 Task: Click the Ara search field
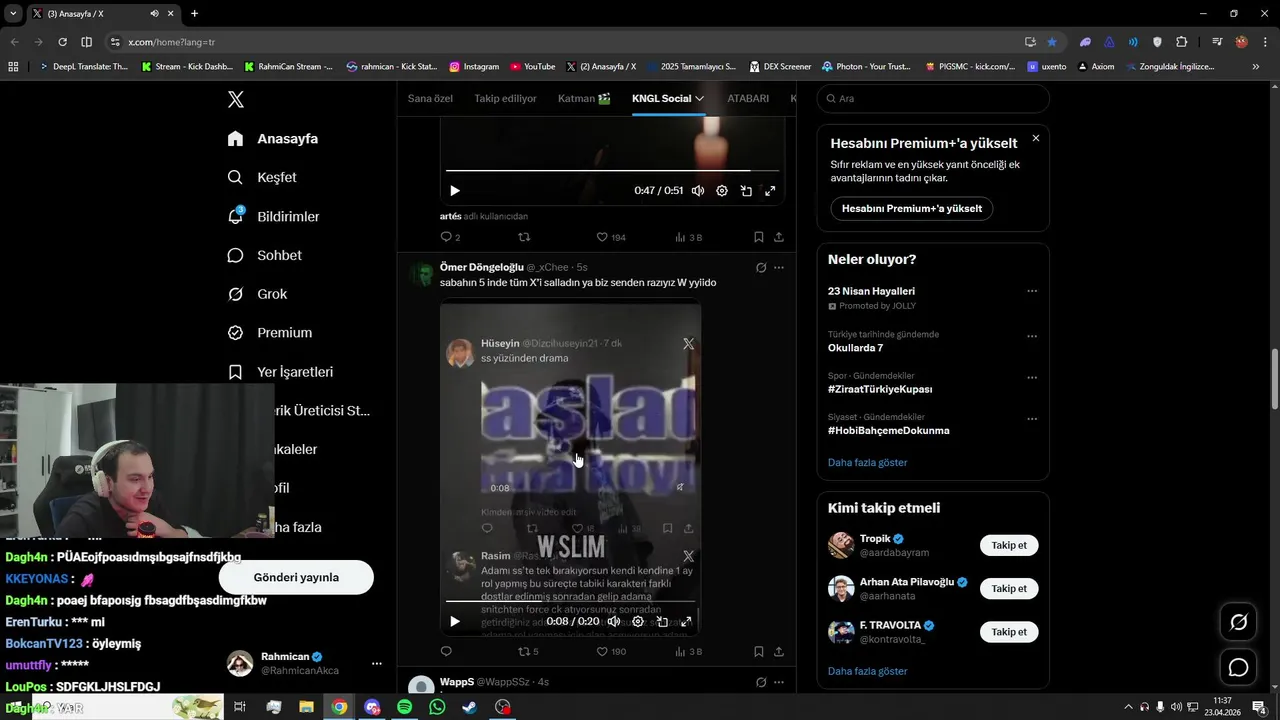(x=933, y=98)
